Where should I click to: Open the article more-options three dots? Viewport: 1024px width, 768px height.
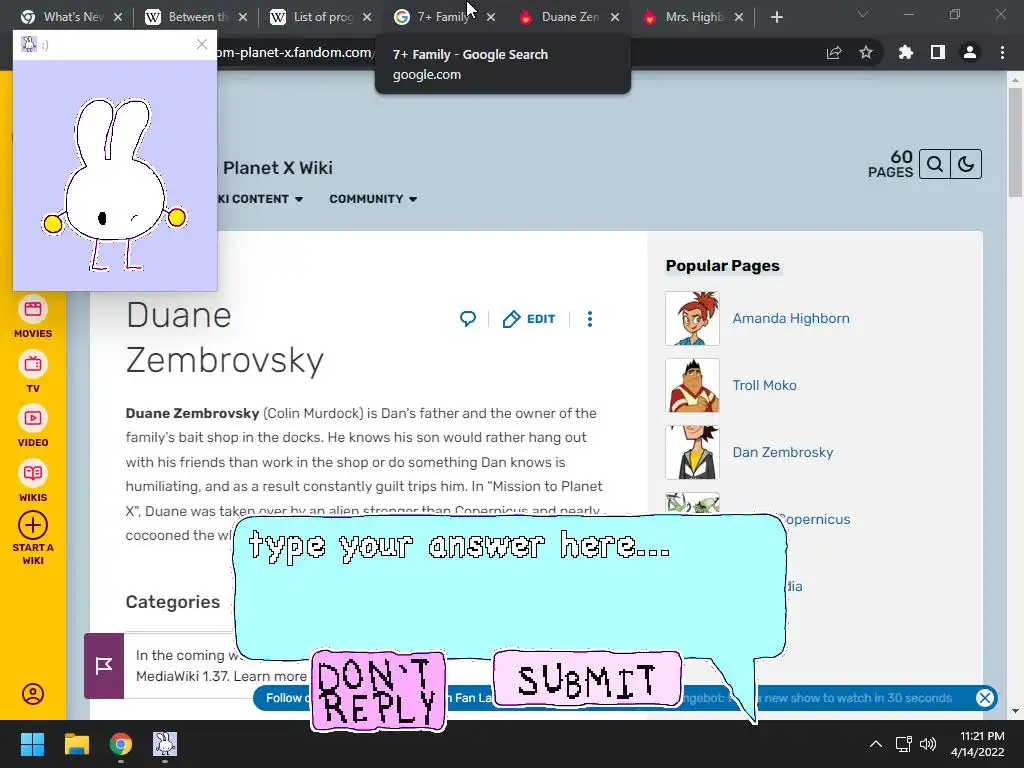[590, 319]
